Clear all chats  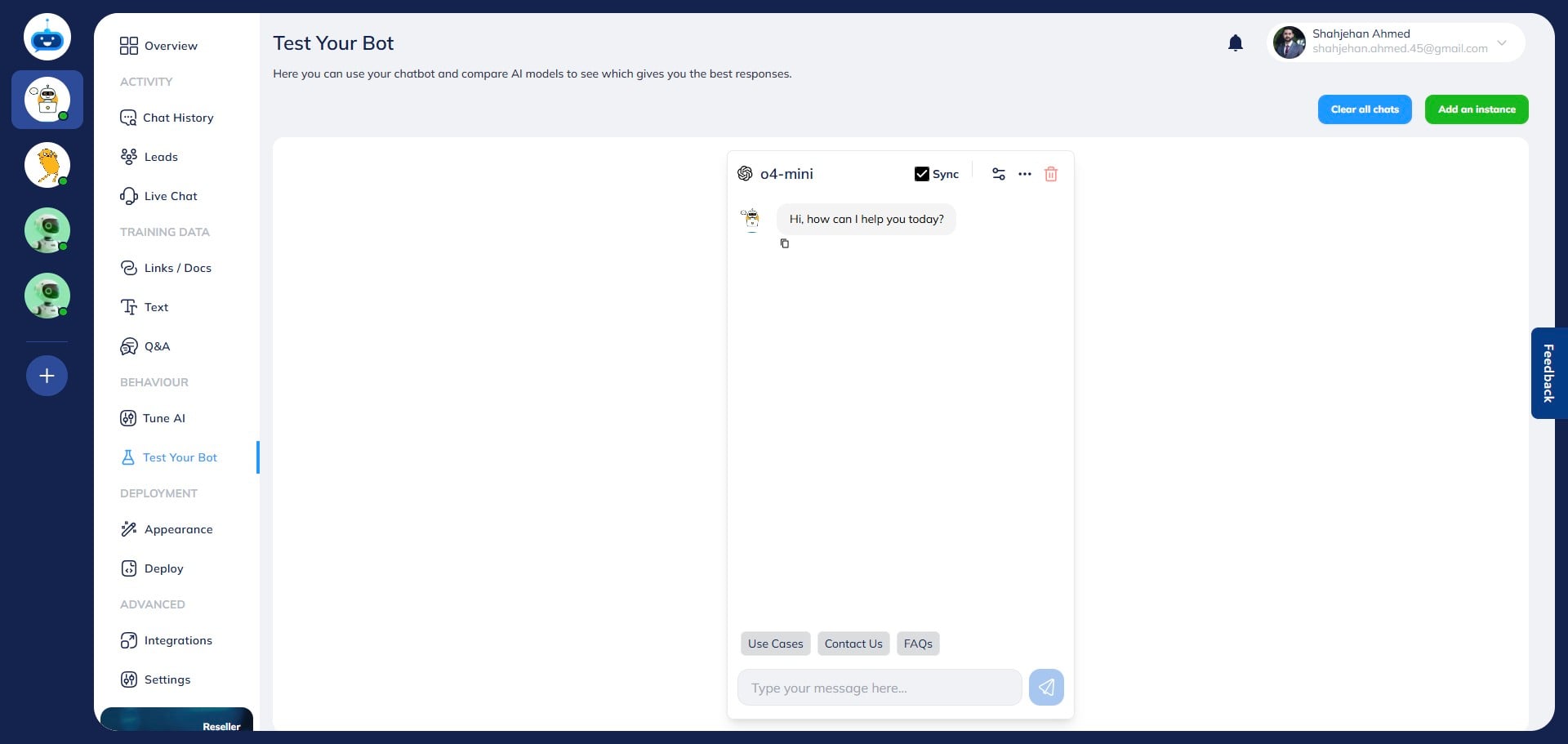[1364, 109]
